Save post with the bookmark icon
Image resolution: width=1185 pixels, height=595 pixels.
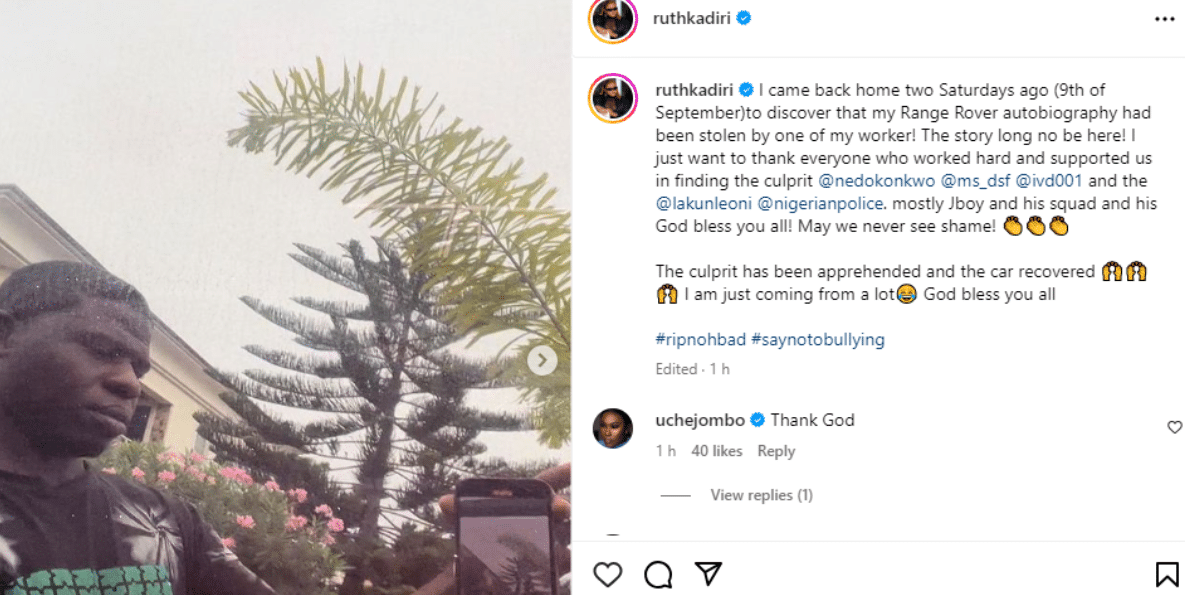(x=1166, y=574)
